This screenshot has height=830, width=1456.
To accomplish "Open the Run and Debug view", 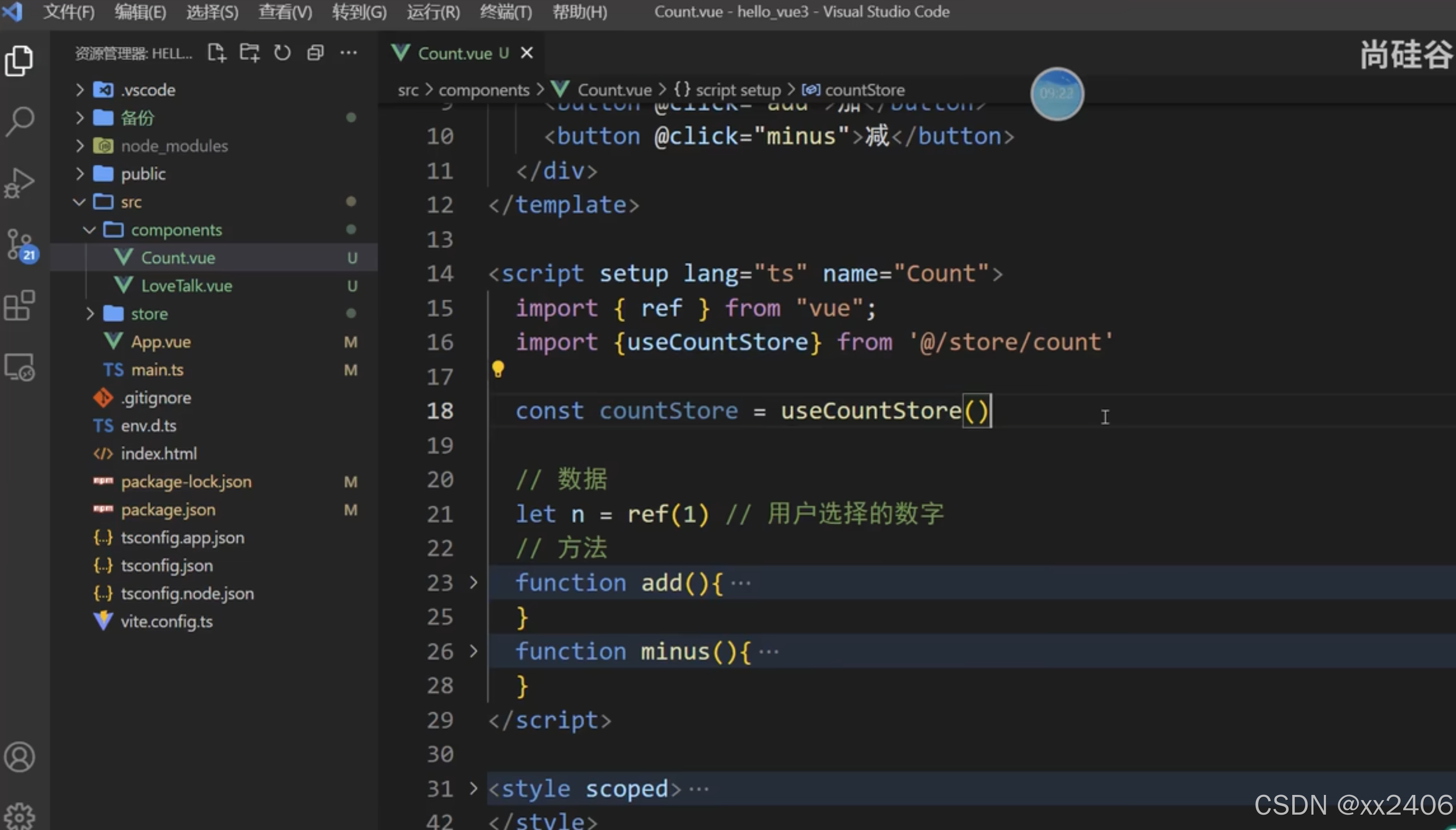I will click(21, 183).
